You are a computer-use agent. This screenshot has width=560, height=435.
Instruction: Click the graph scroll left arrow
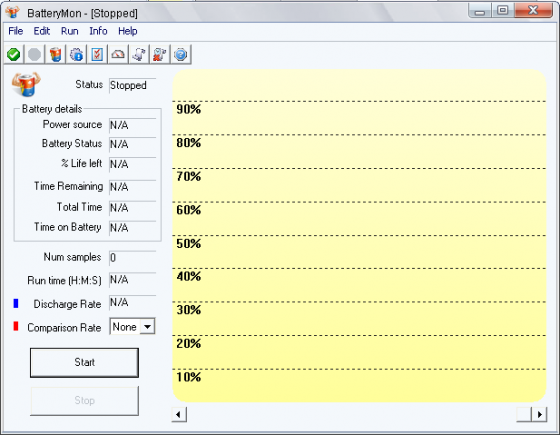tap(179, 415)
